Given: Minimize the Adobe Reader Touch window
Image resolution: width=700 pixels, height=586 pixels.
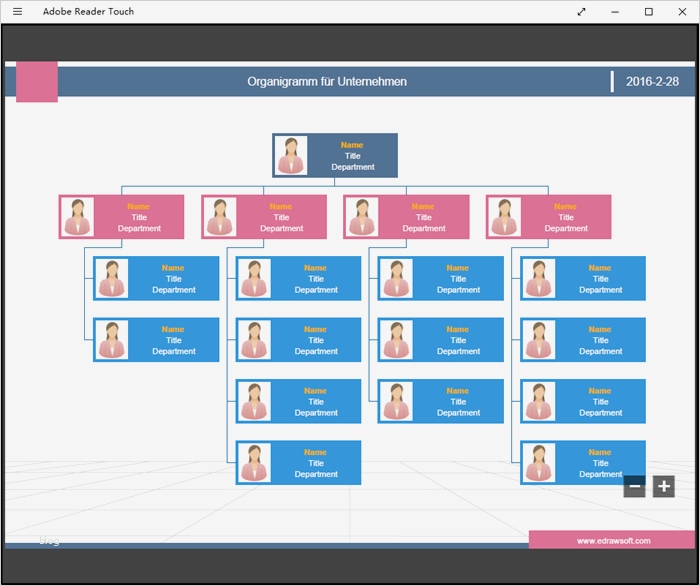Looking at the screenshot, I should 615,12.
